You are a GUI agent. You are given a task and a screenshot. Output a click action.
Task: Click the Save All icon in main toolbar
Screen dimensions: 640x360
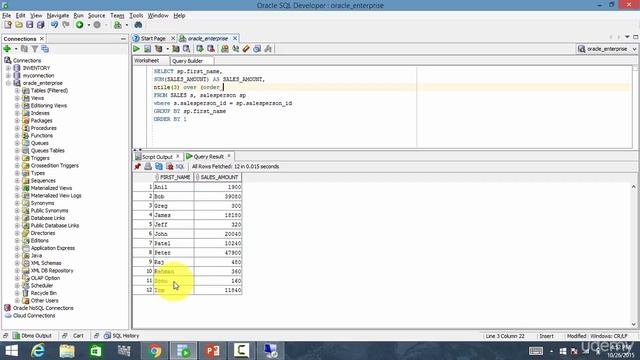[40, 25]
